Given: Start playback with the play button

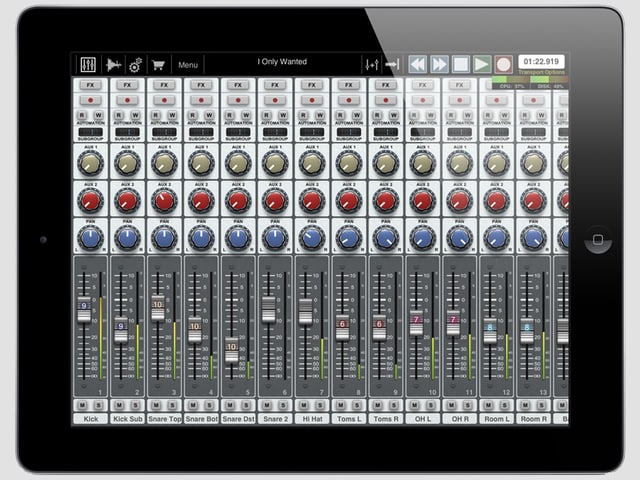Looking at the screenshot, I should [x=482, y=64].
